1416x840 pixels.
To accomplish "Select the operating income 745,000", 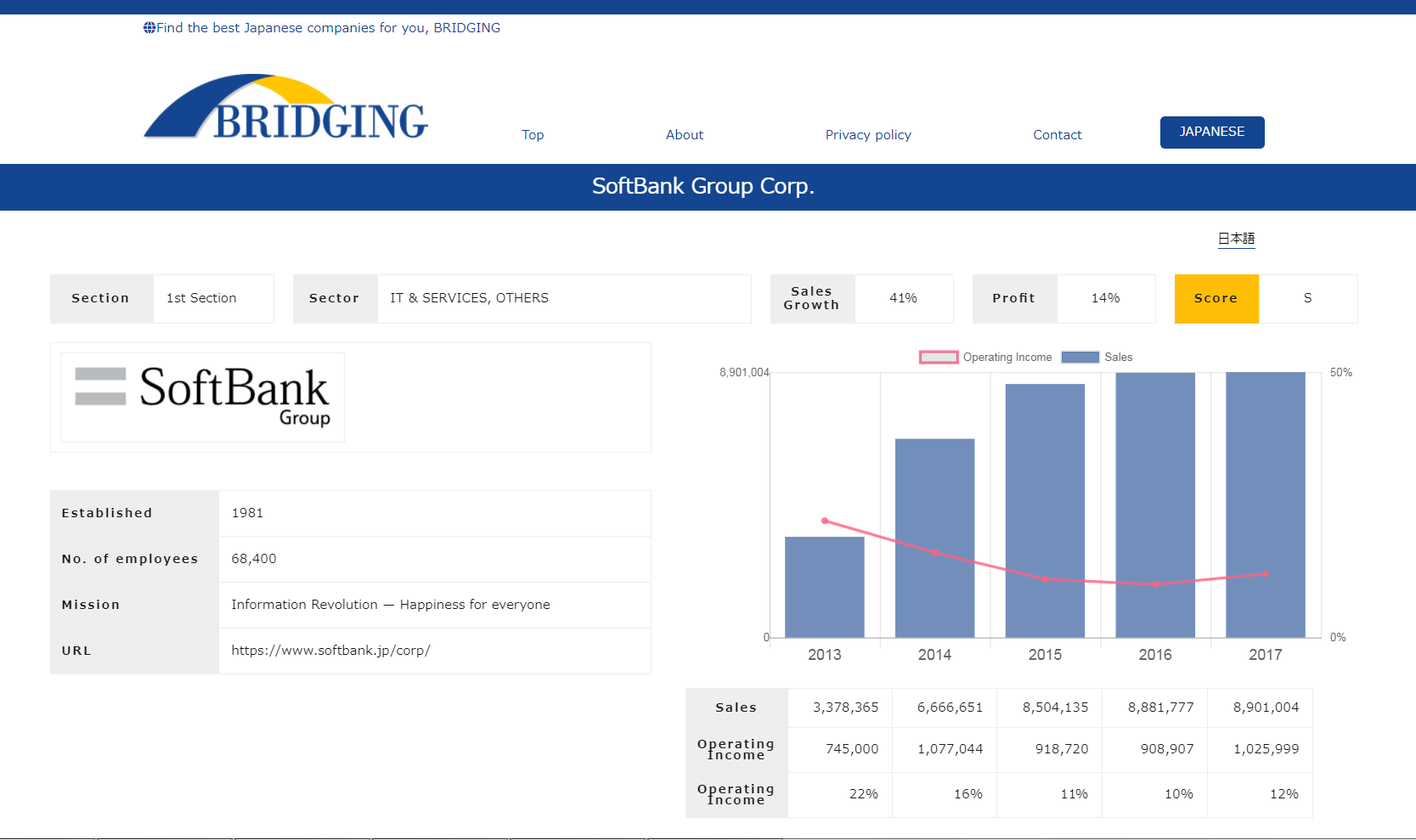I will pyautogui.click(x=852, y=749).
